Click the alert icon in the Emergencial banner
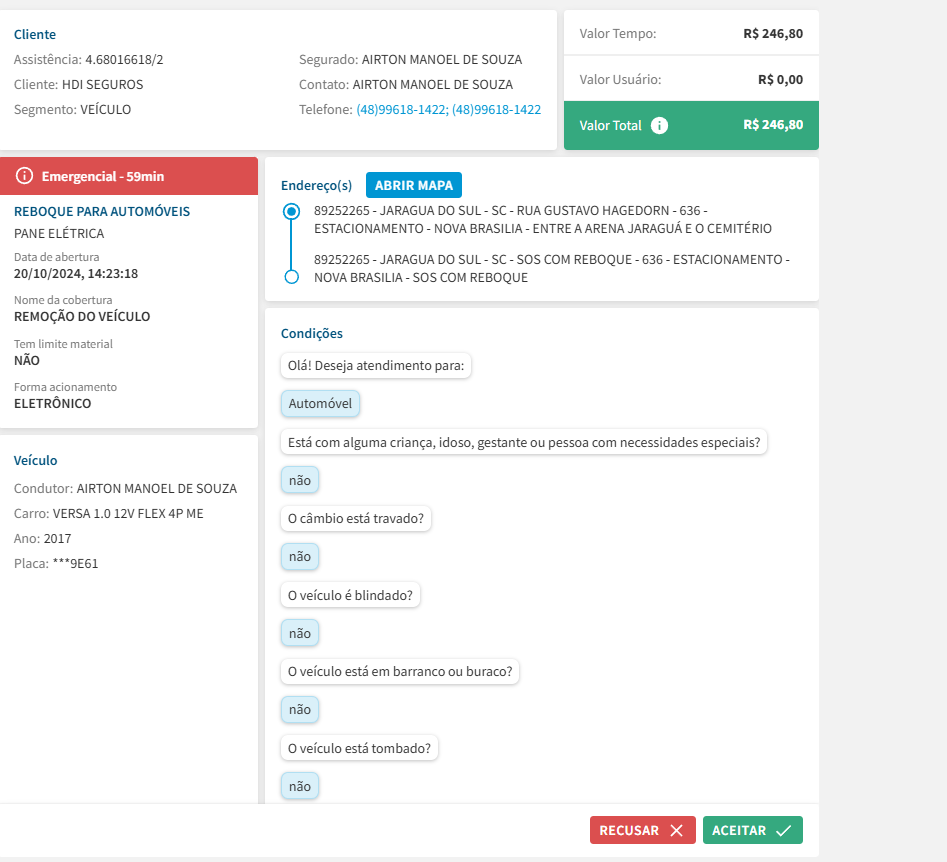 [25, 176]
